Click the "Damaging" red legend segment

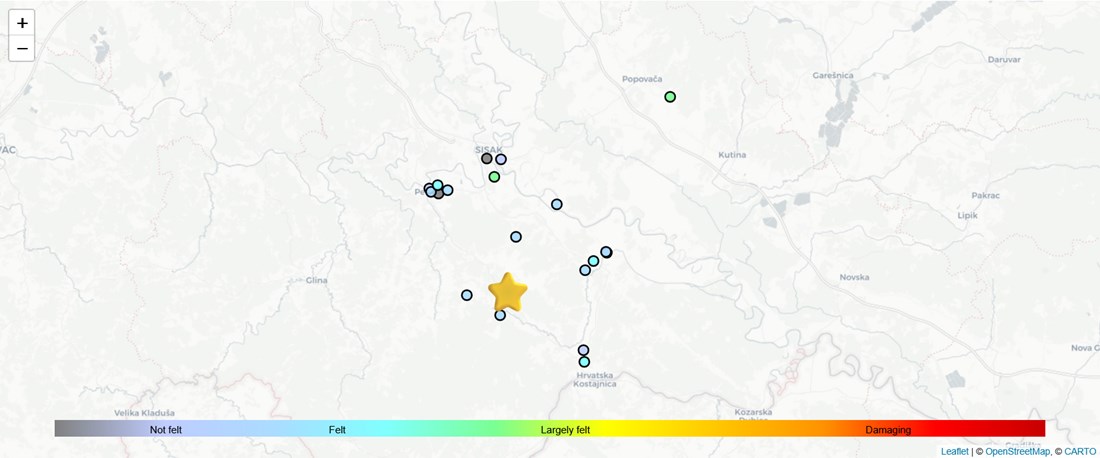[x=888, y=429]
